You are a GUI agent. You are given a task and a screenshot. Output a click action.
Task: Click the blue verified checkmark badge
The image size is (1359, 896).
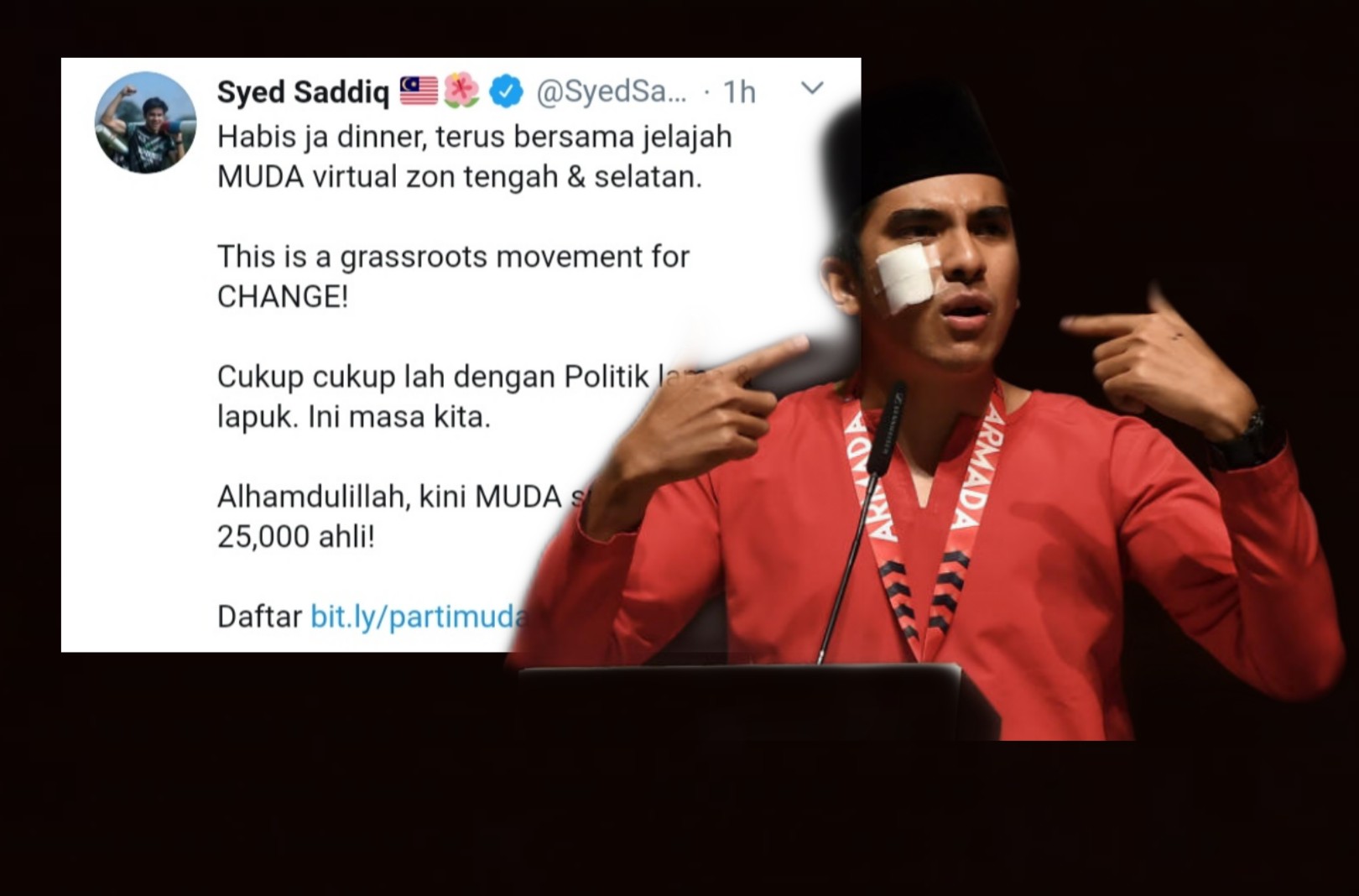(506, 91)
